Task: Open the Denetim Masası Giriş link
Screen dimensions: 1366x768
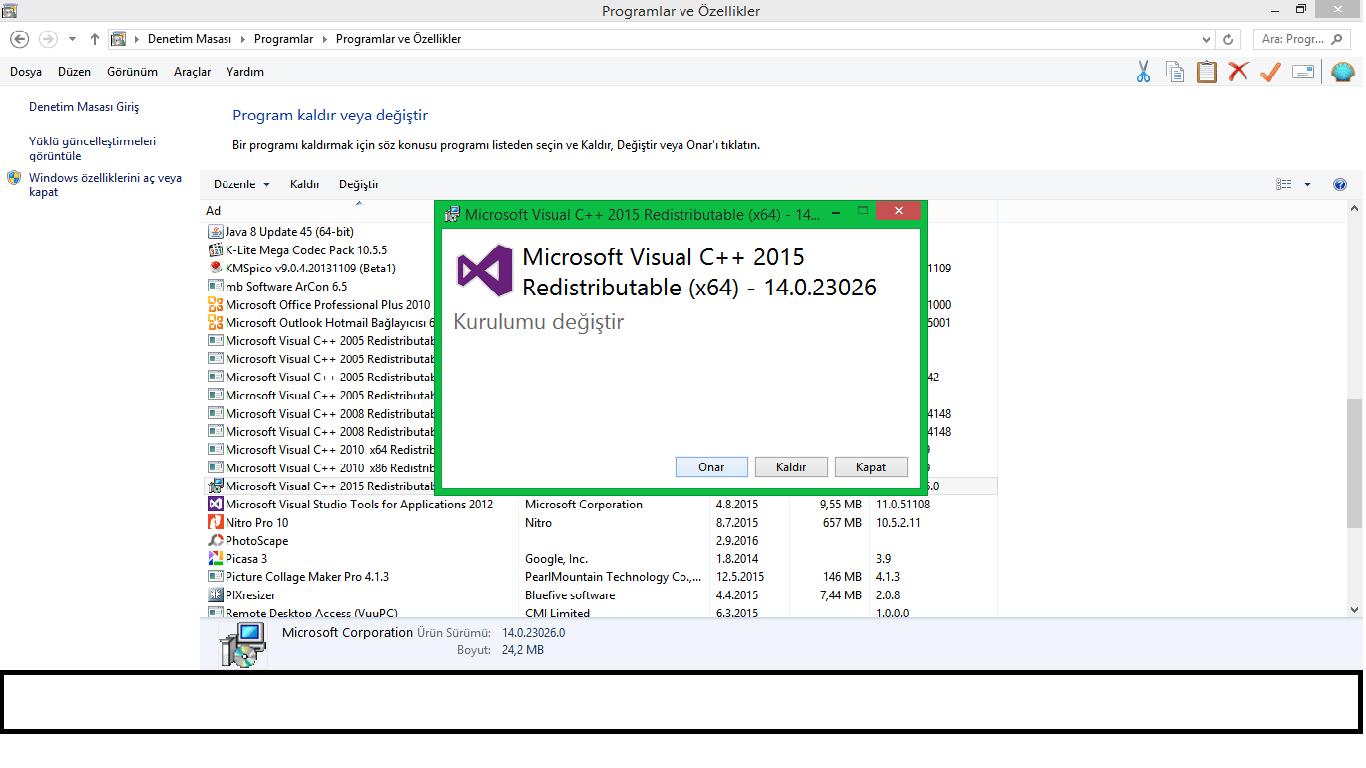Action: point(84,107)
